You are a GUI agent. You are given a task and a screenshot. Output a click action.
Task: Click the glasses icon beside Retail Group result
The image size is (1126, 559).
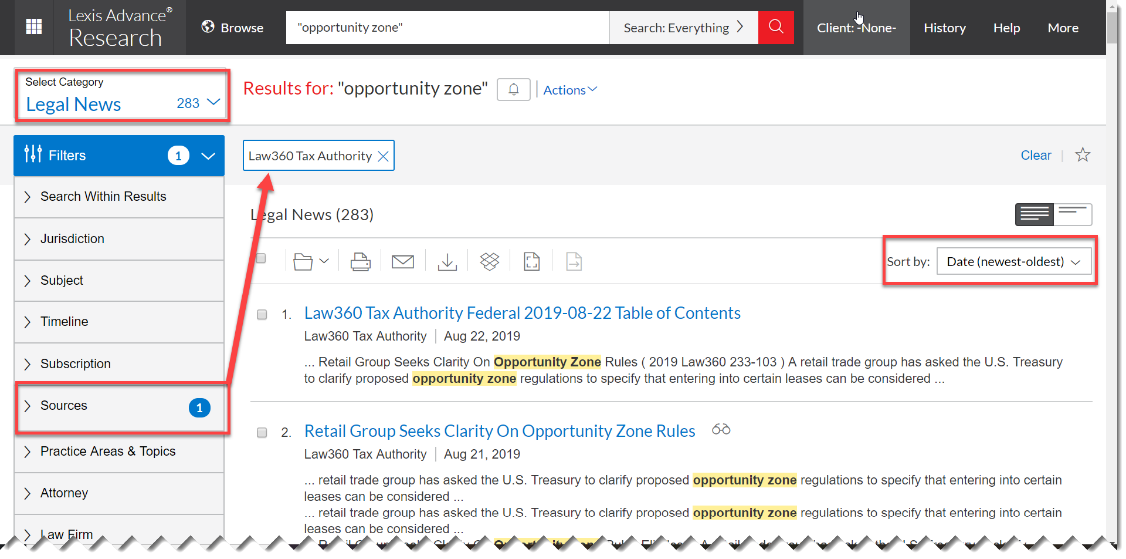pos(721,430)
